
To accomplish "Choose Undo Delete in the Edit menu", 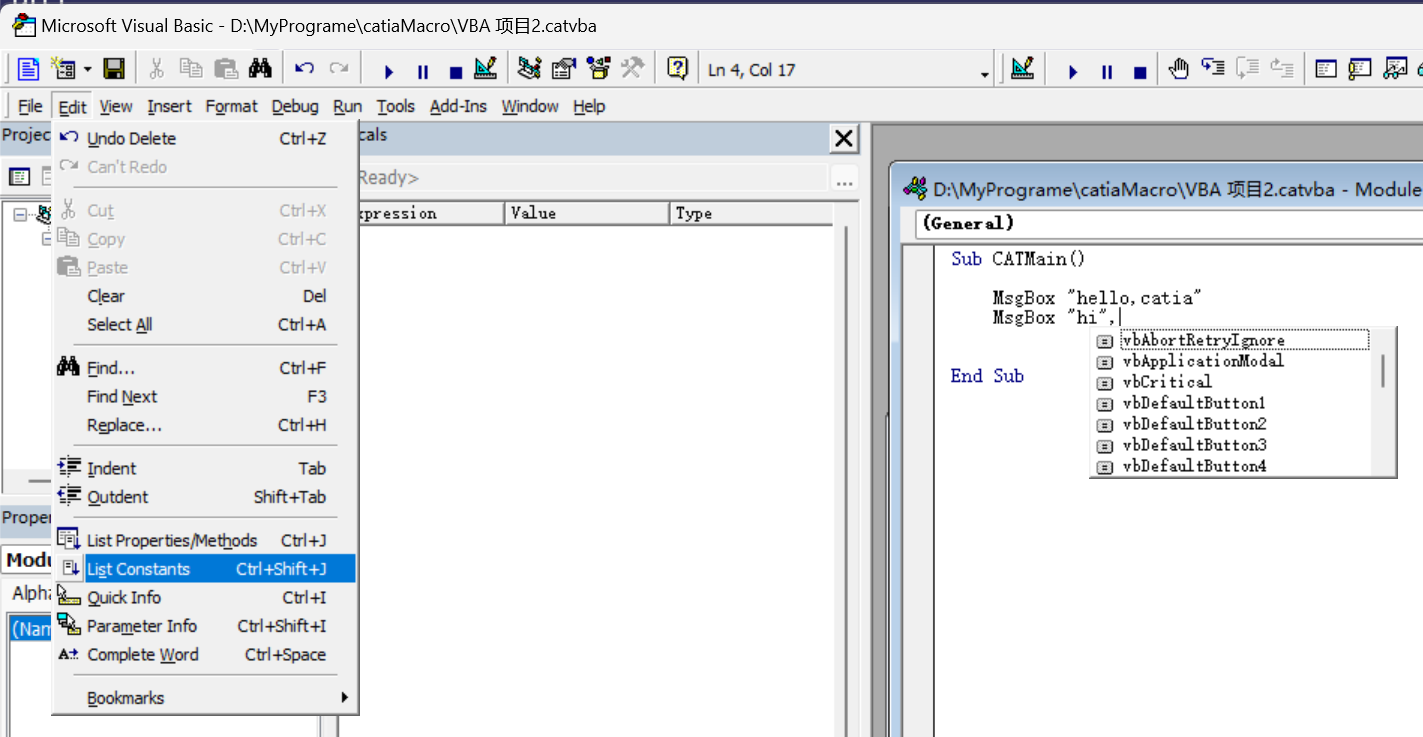I will click(x=205, y=139).
